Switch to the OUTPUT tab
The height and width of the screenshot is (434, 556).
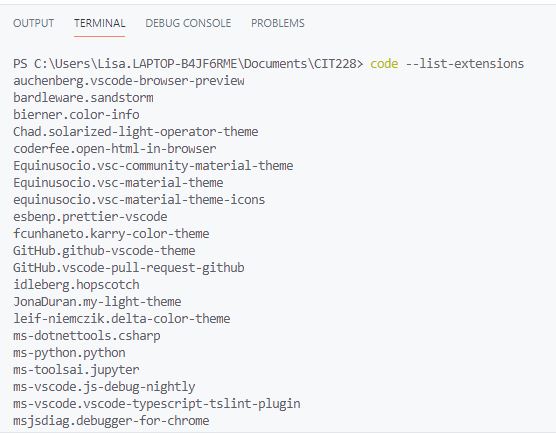coord(33,23)
